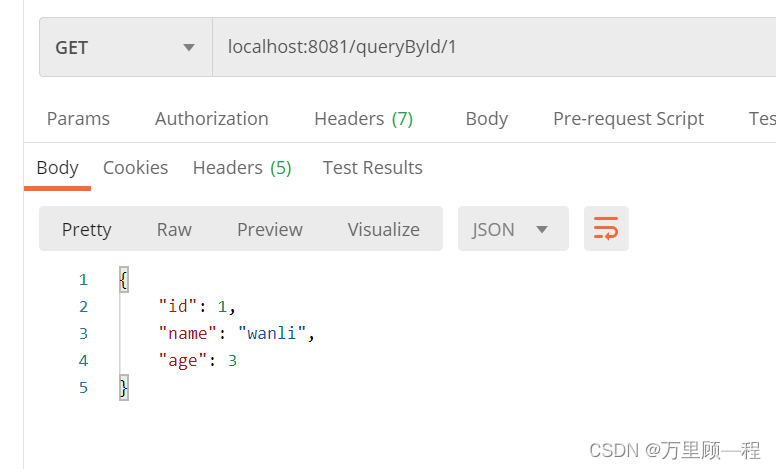Open the GET method dropdown
The width and height of the screenshot is (776, 469).
click(x=126, y=47)
